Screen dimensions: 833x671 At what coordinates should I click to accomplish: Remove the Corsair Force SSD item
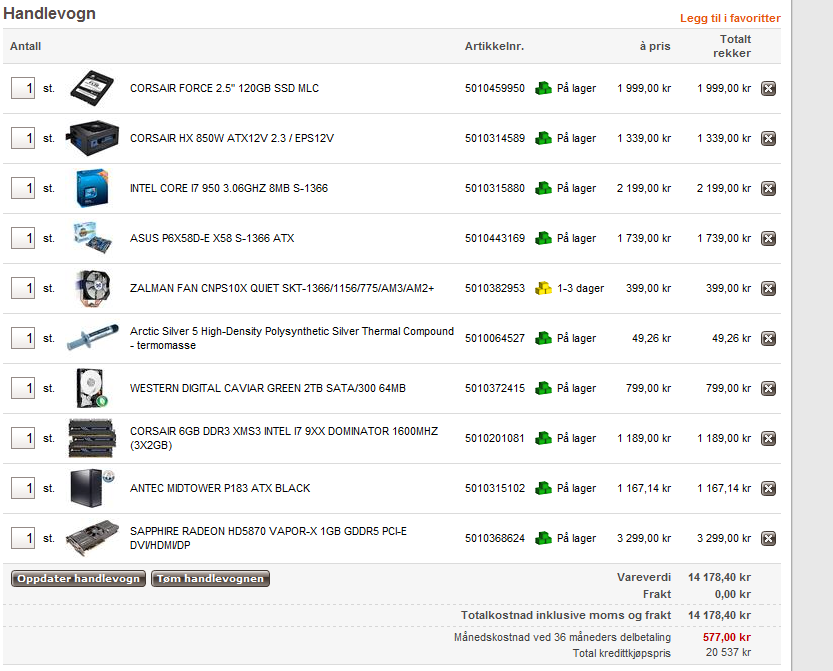click(x=768, y=88)
